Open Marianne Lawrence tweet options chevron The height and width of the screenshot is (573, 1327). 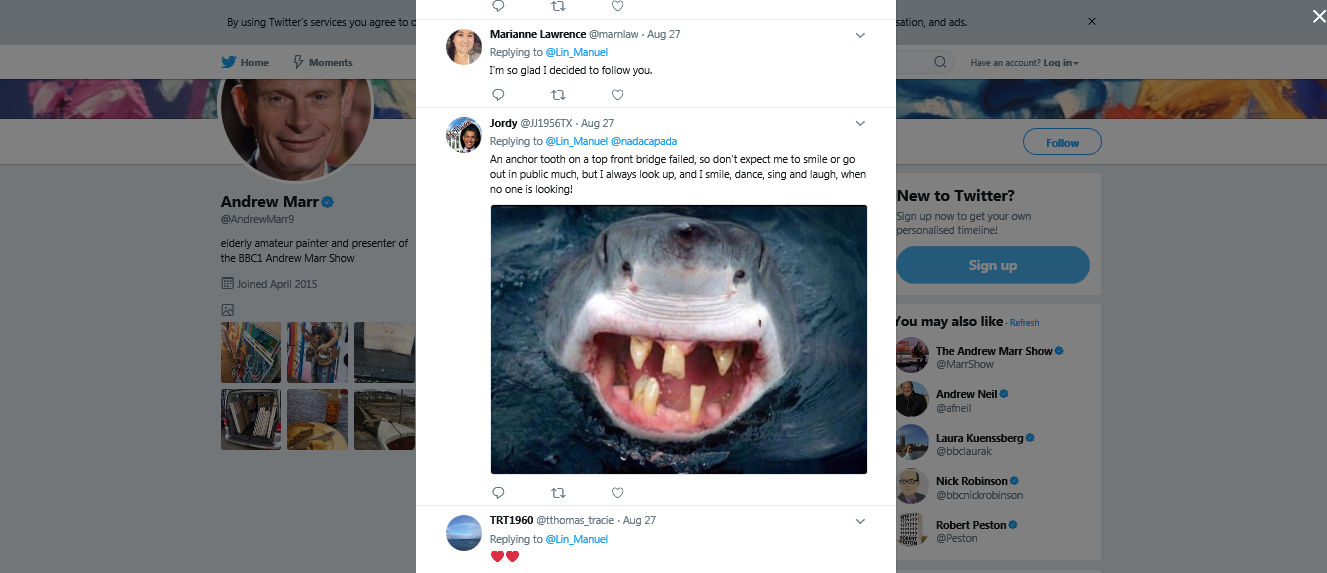pyautogui.click(x=860, y=35)
